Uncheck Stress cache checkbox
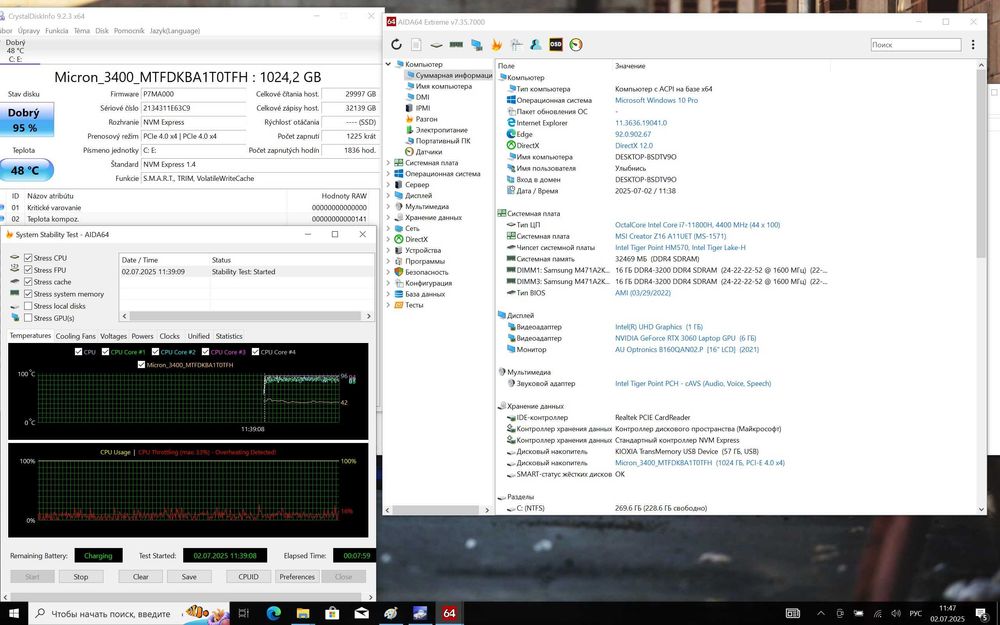Viewport: 1000px width, 625px height. click(x=28, y=282)
